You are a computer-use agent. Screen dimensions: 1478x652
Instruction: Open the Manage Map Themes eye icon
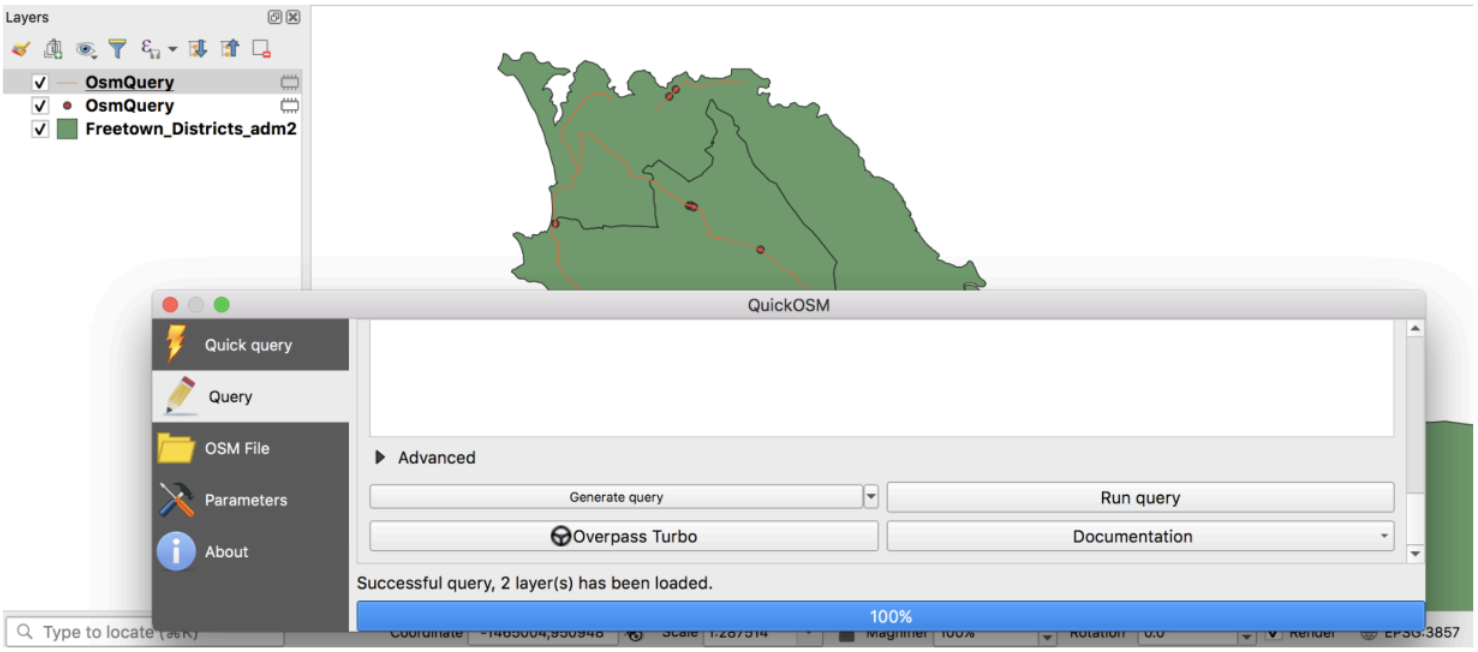tap(86, 49)
